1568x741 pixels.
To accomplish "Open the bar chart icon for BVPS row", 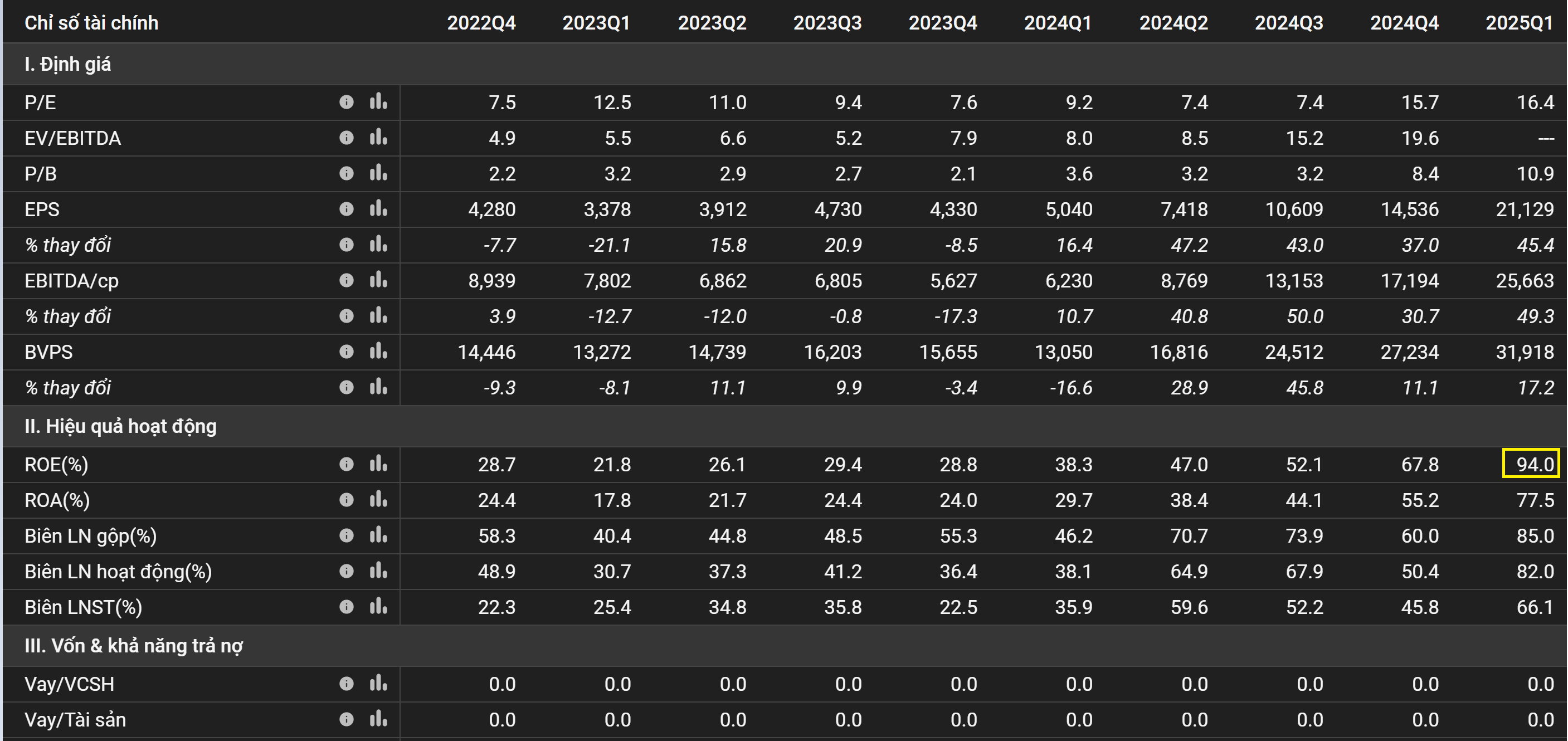I will point(378,351).
